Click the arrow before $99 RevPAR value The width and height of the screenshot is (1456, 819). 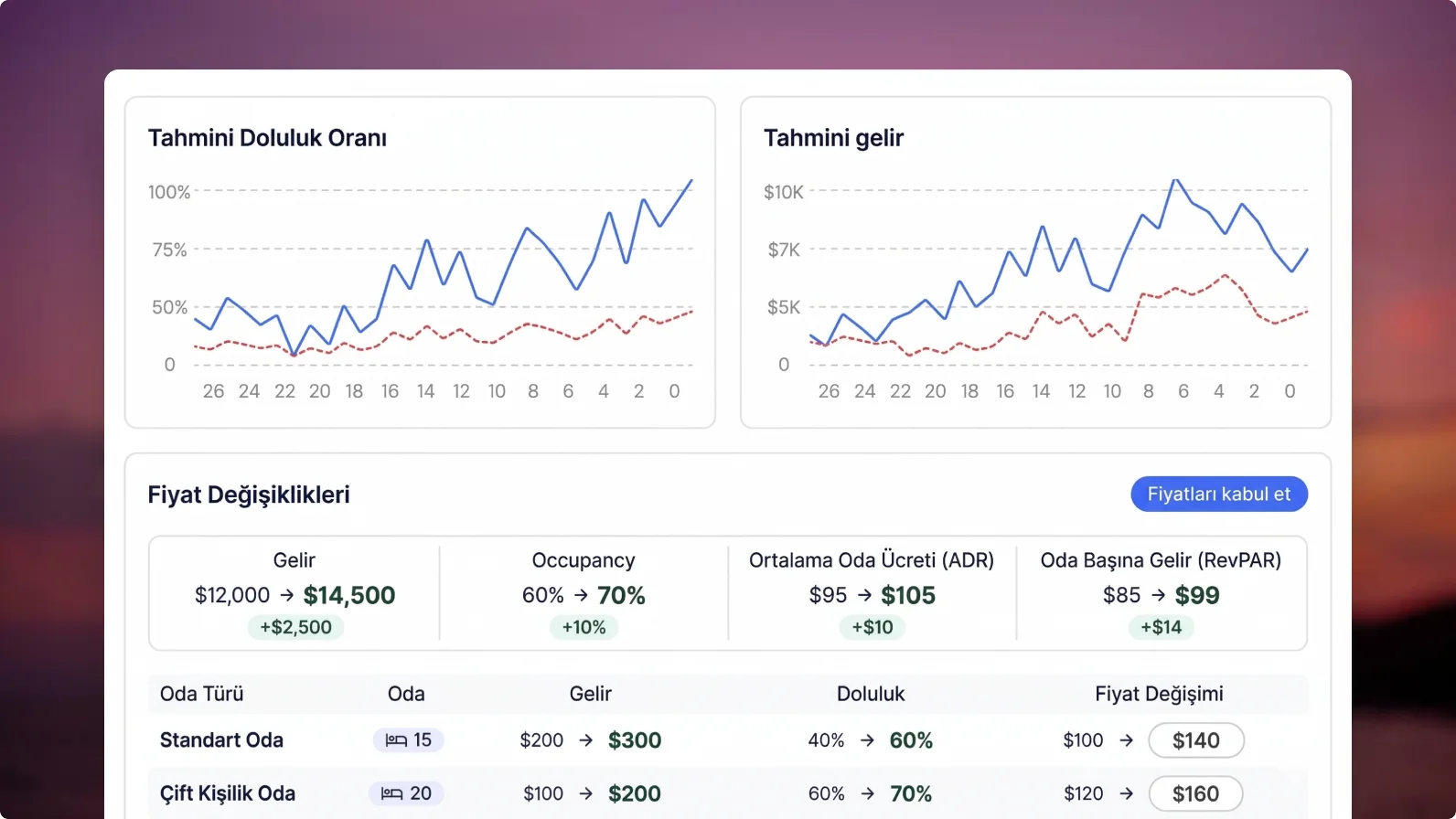pos(1158,595)
